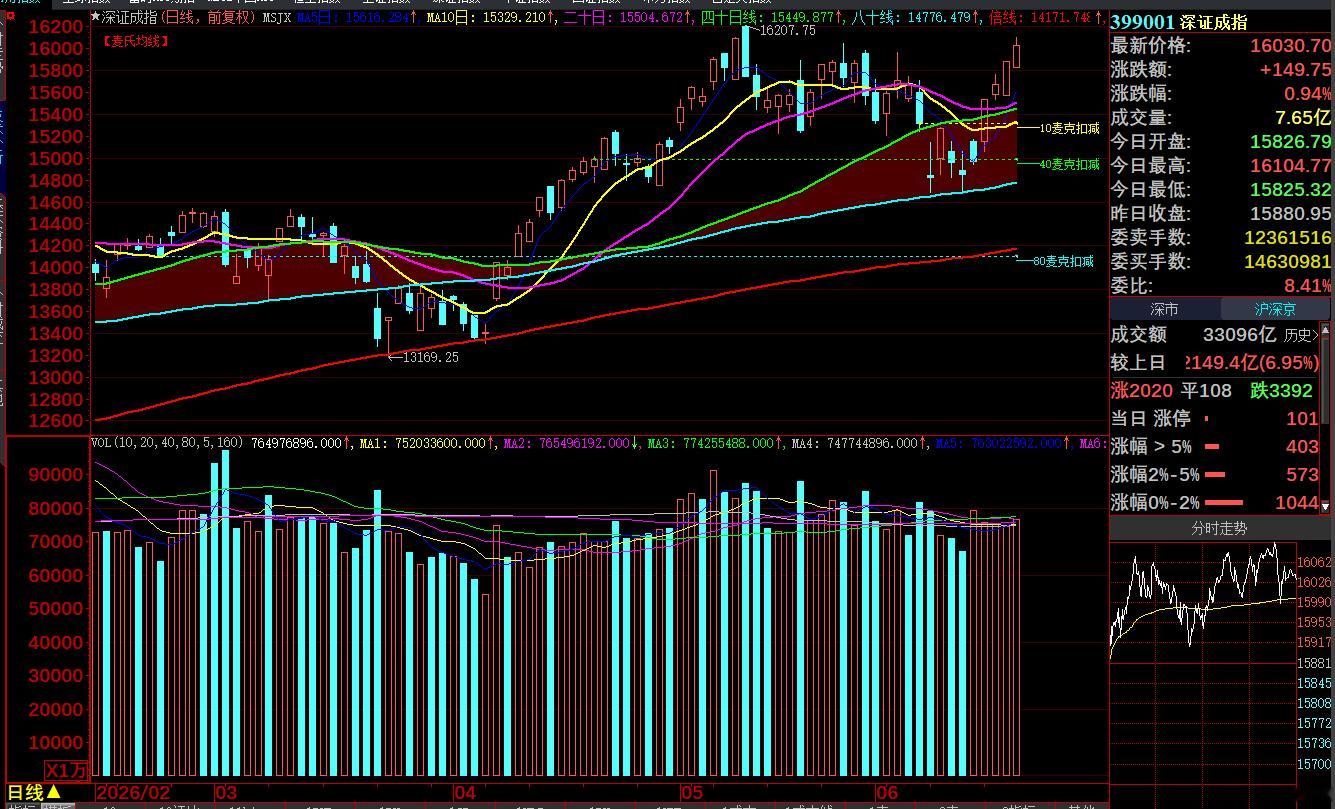Click the 【麦氏均线】 indicator label
This screenshot has width=1335, height=809.
(x=136, y=41)
